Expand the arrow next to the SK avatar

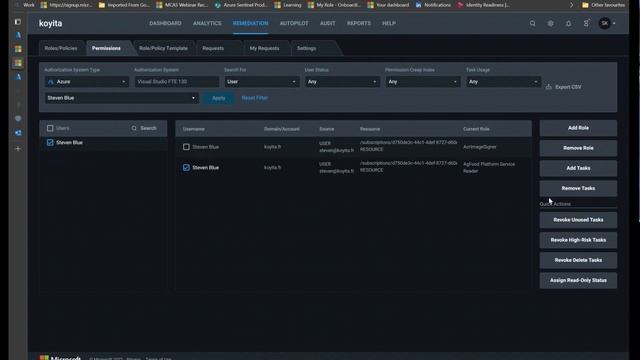(614, 24)
